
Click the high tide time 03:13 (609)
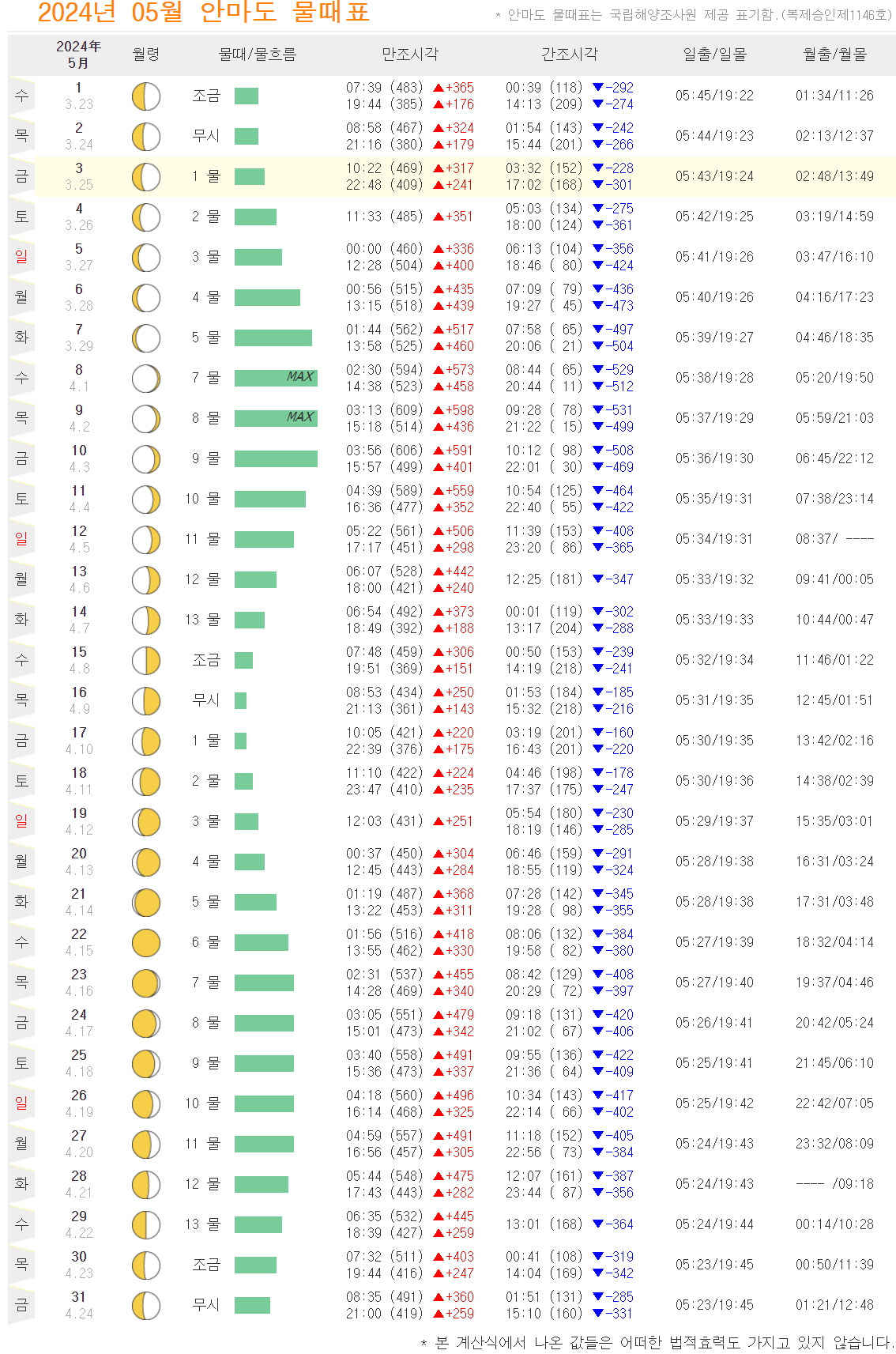coord(385,410)
